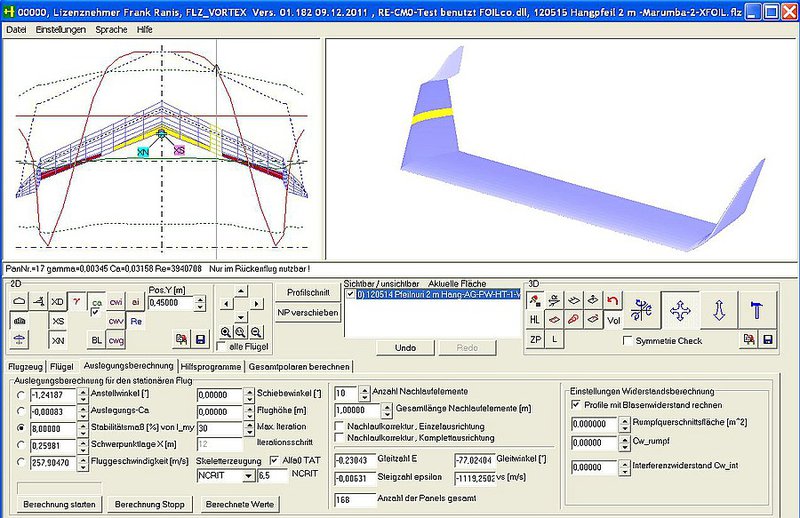The width and height of the screenshot is (800, 518).
Task: Increase Pos.Y value with spinner up arrow
Action: click(198, 298)
